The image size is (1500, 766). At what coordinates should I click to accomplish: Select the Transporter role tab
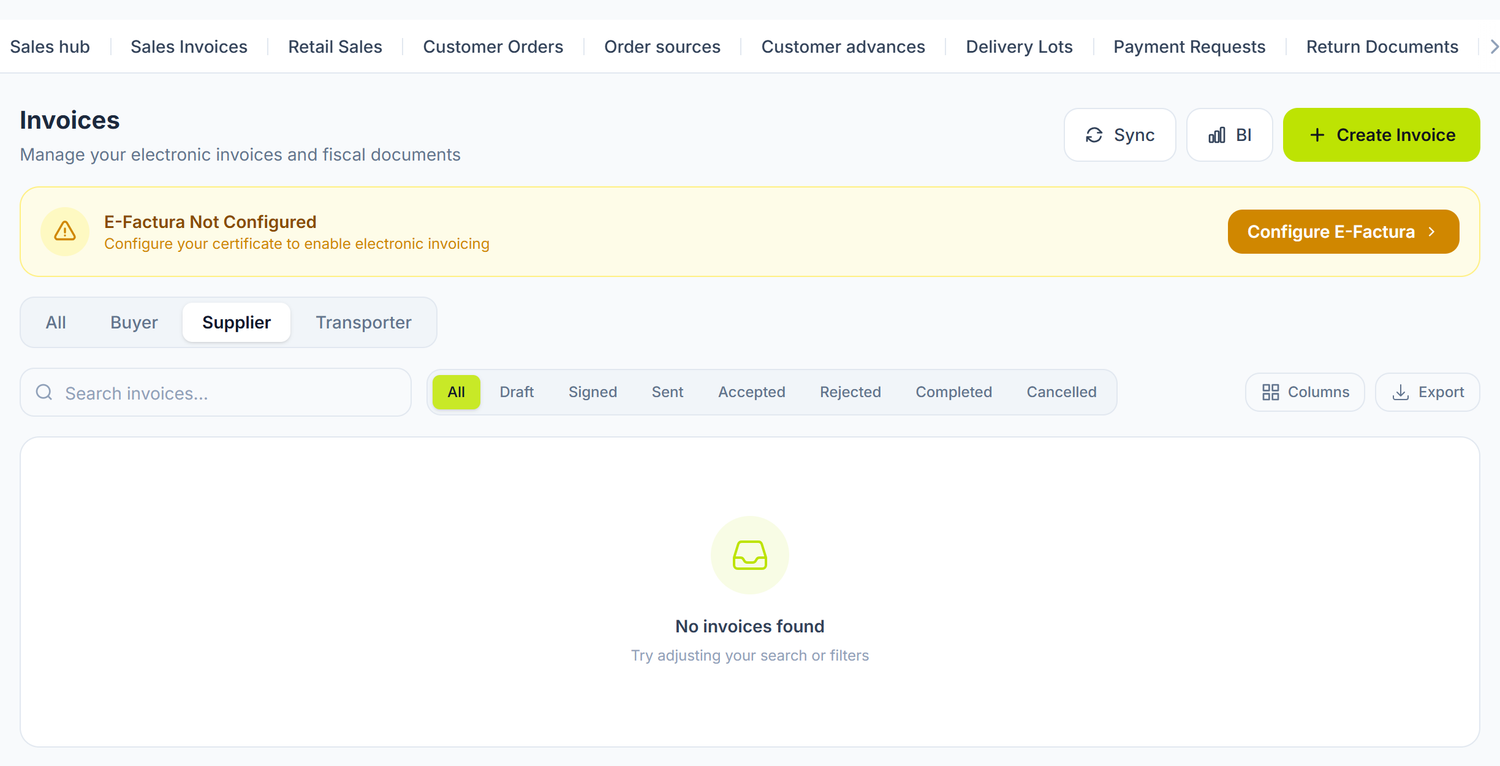[364, 322]
